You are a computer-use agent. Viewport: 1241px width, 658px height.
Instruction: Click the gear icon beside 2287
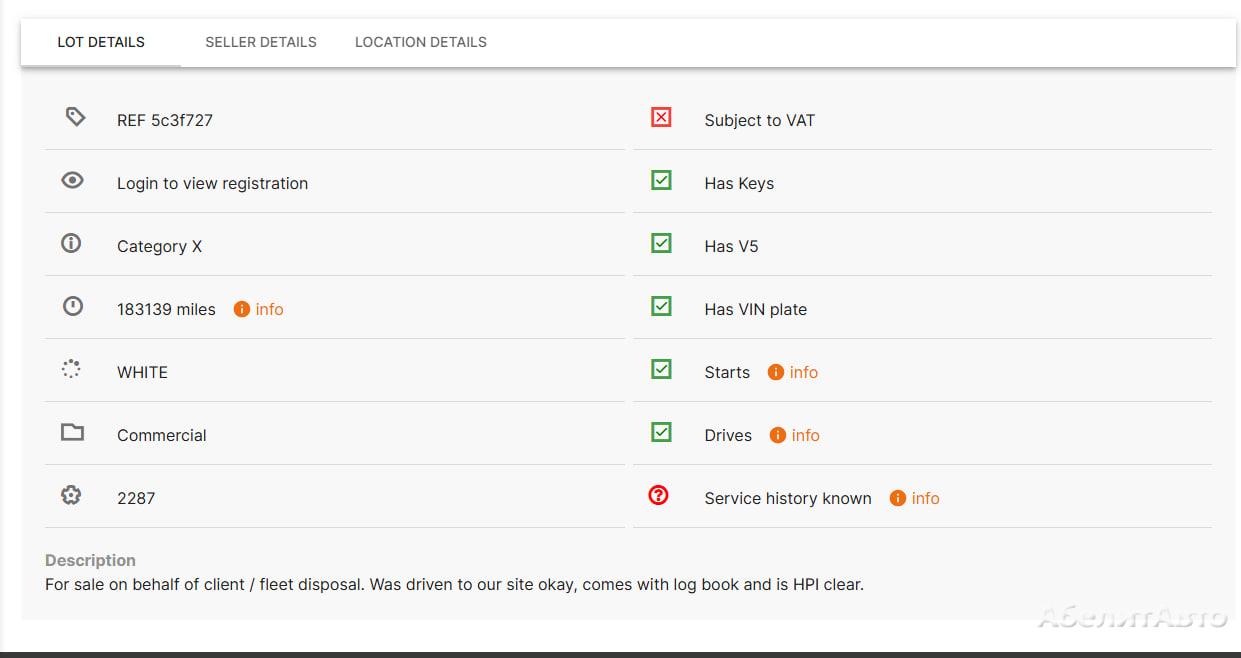[71, 495]
